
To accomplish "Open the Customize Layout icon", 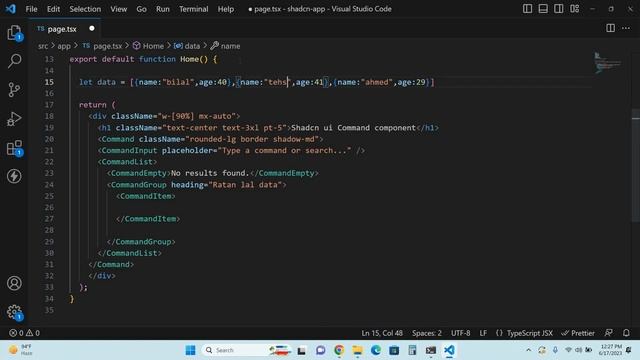I will click(575, 9).
